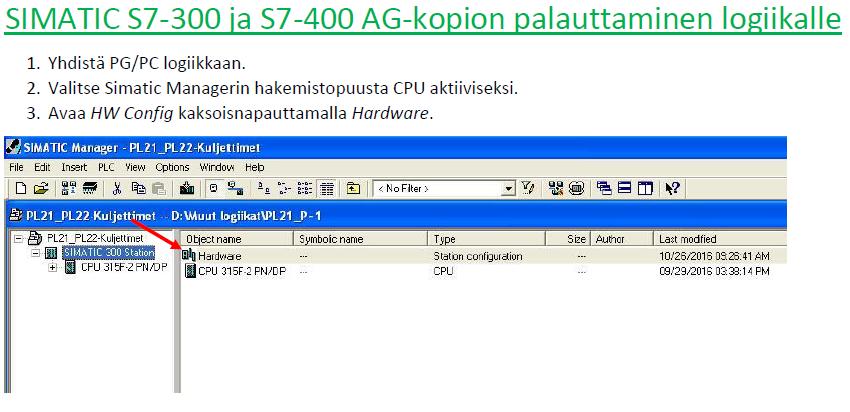Click the 09/29/2016 date cell
Image resolution: width=850 pixels, height=412 pixels.
(714, 271)
